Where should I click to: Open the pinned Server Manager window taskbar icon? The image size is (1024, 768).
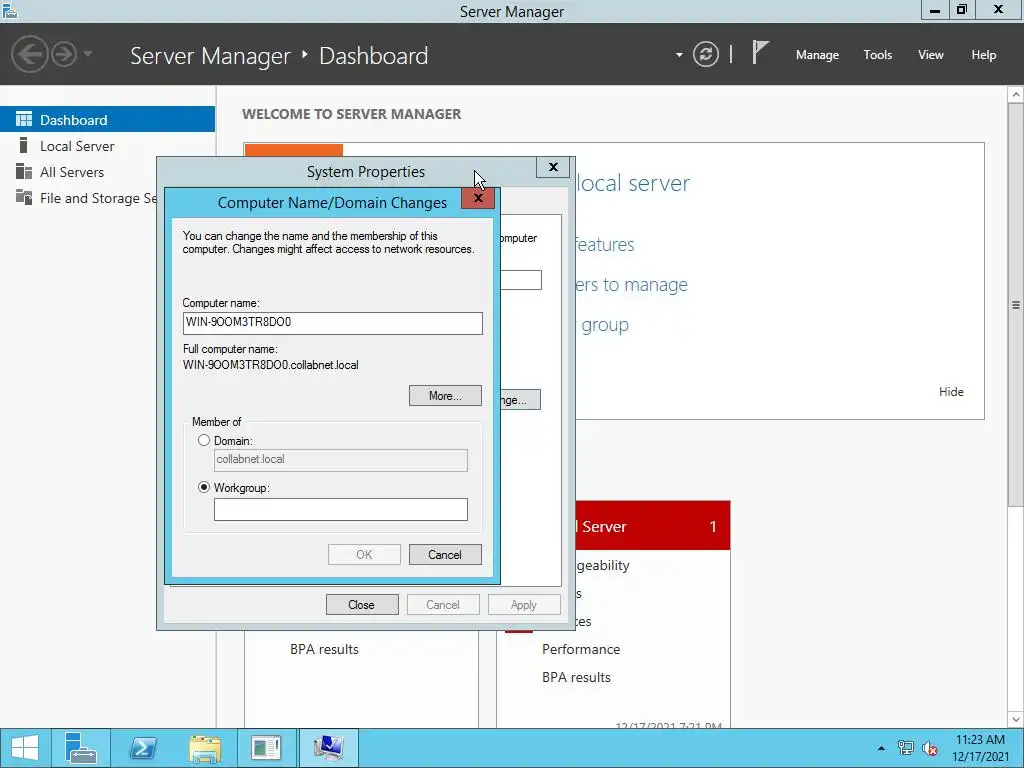click(266, 748)
